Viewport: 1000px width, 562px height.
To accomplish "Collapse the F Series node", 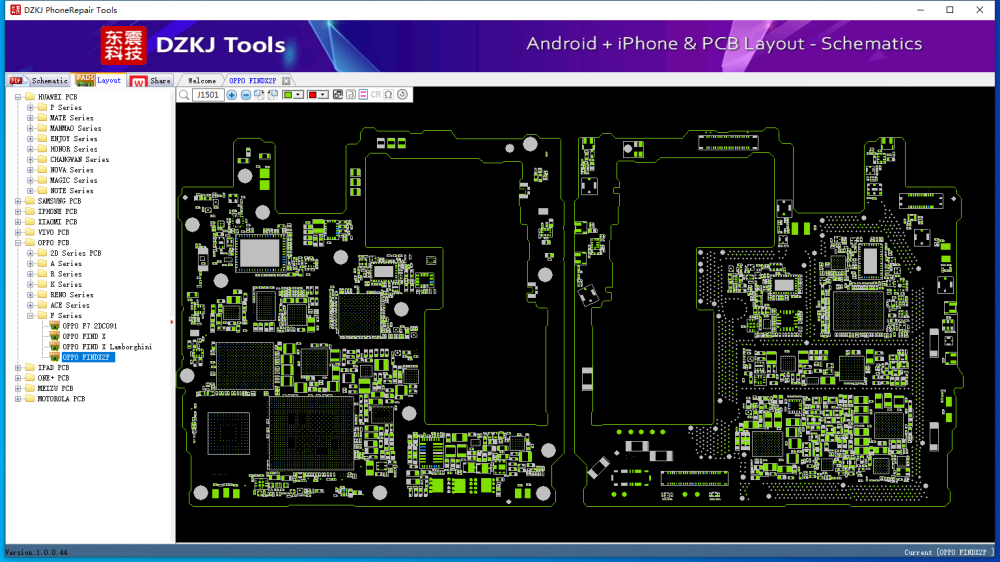I will [x=31, y=316].
